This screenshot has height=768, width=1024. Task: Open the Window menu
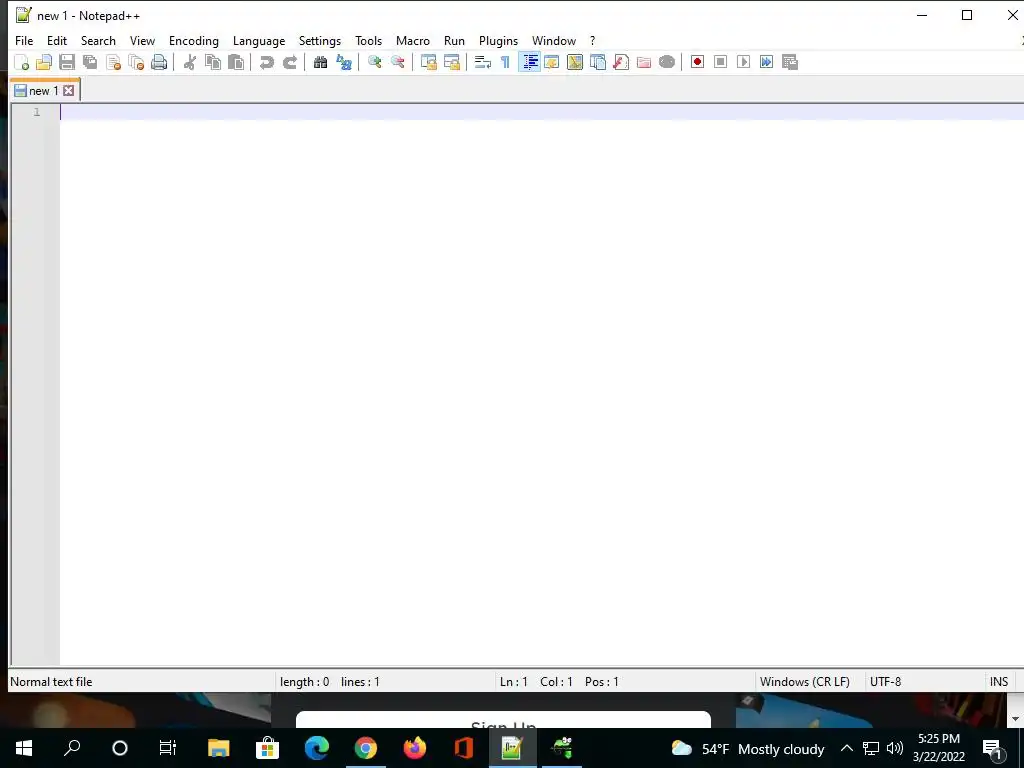(x=554, y=40)
